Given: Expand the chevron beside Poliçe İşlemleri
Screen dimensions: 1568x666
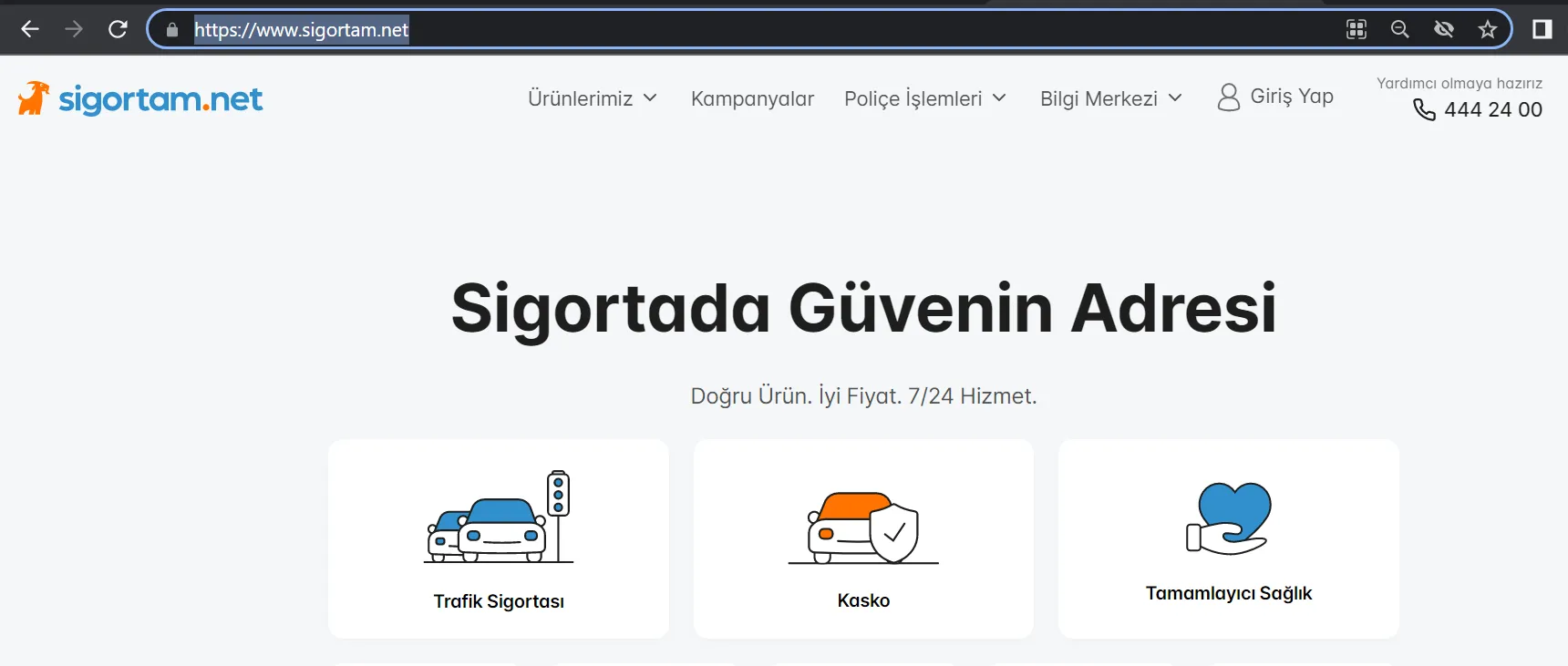Looking at the screenshot, I should pyautogui.click(x=999, y=97).
